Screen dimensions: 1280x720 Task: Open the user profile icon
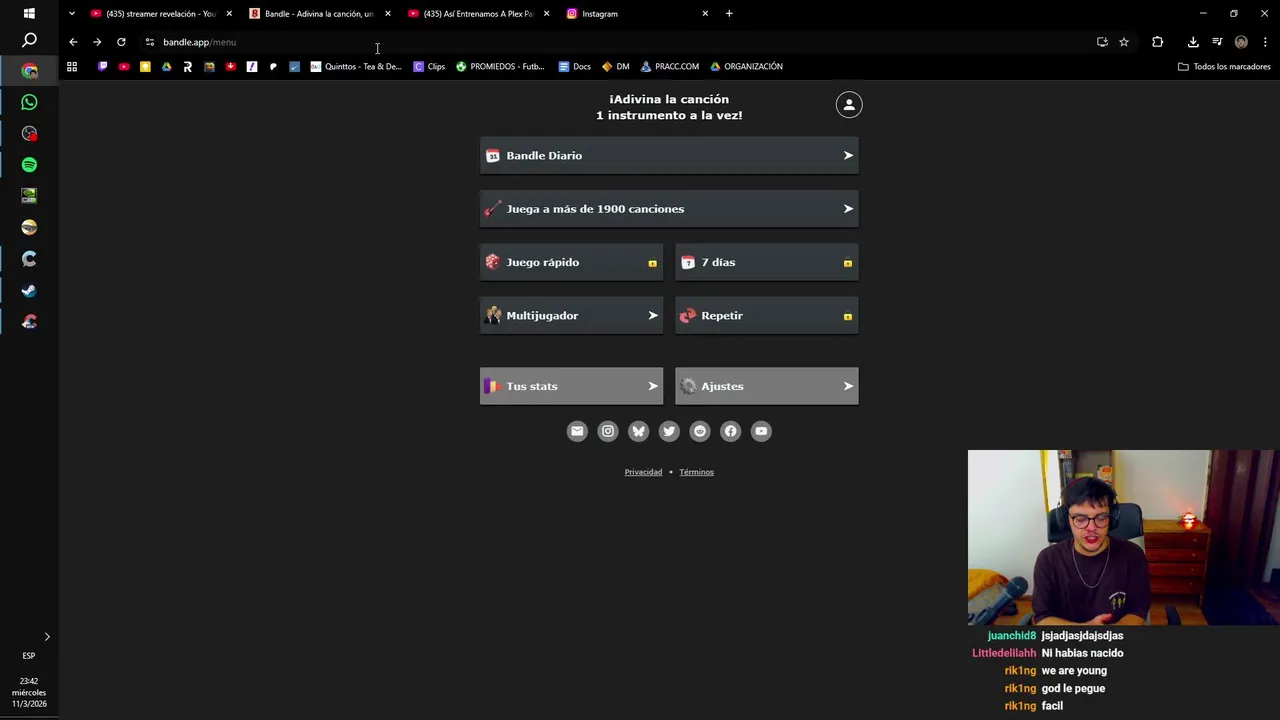(849, 105)
